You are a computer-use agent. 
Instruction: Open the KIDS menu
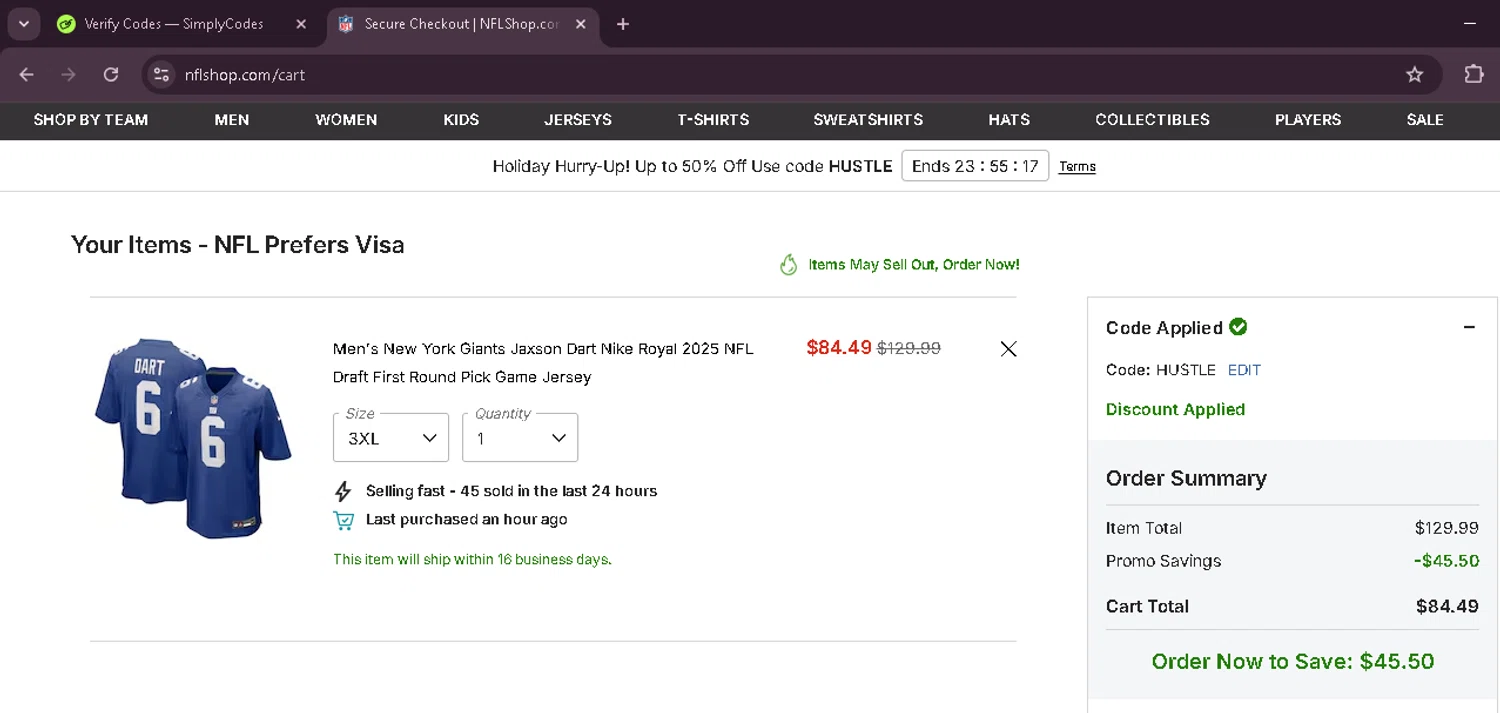[x=461, y=120]
